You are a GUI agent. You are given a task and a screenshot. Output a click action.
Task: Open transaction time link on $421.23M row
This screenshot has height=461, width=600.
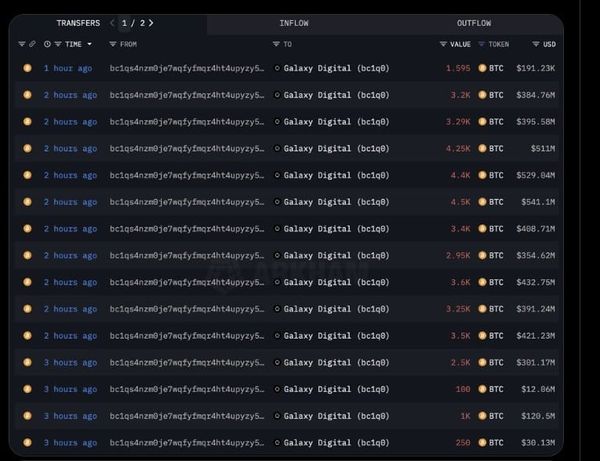(x=70, y=336)
